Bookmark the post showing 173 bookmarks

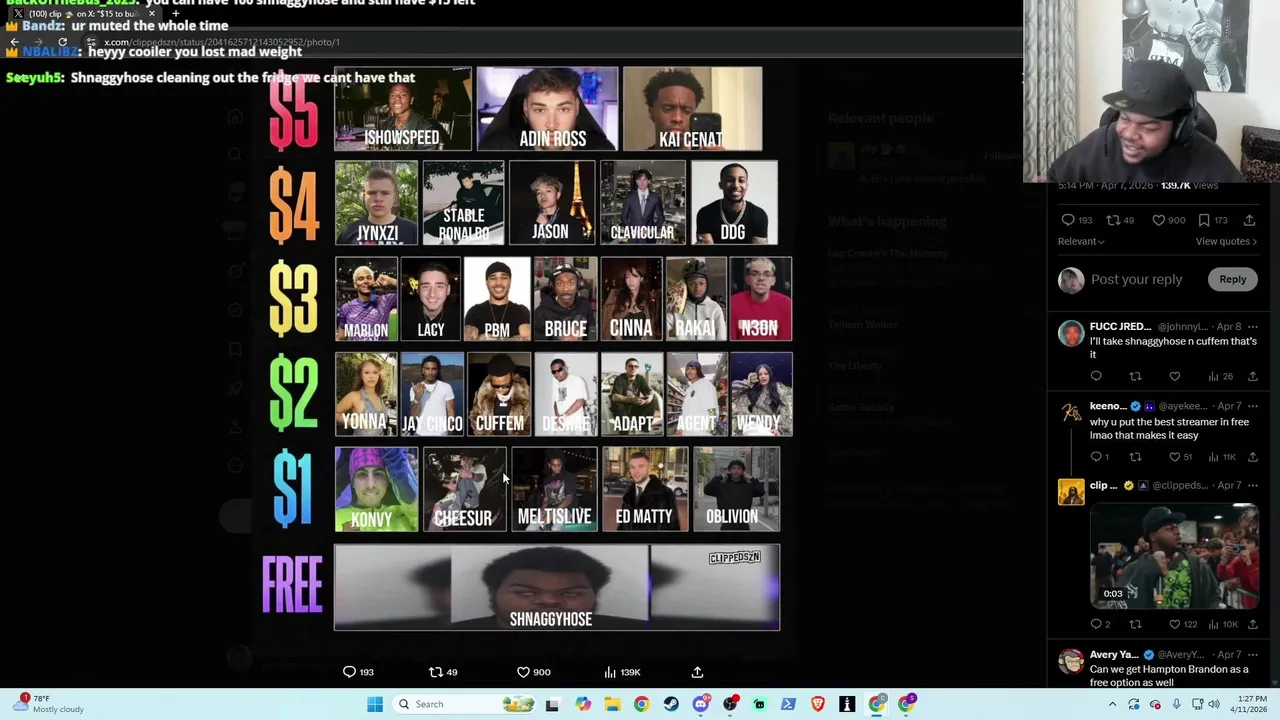pyautogui.click(x=1204, y=220)
